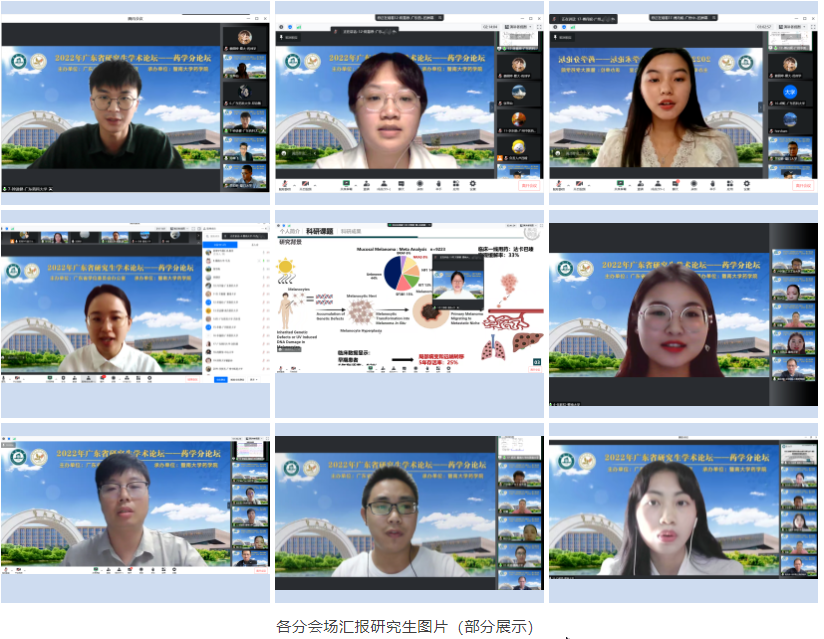Switch to the 个人简介 tab on the slide
Image resolution: width=824 pixels, height=639 pixels.
pos(290,231)
